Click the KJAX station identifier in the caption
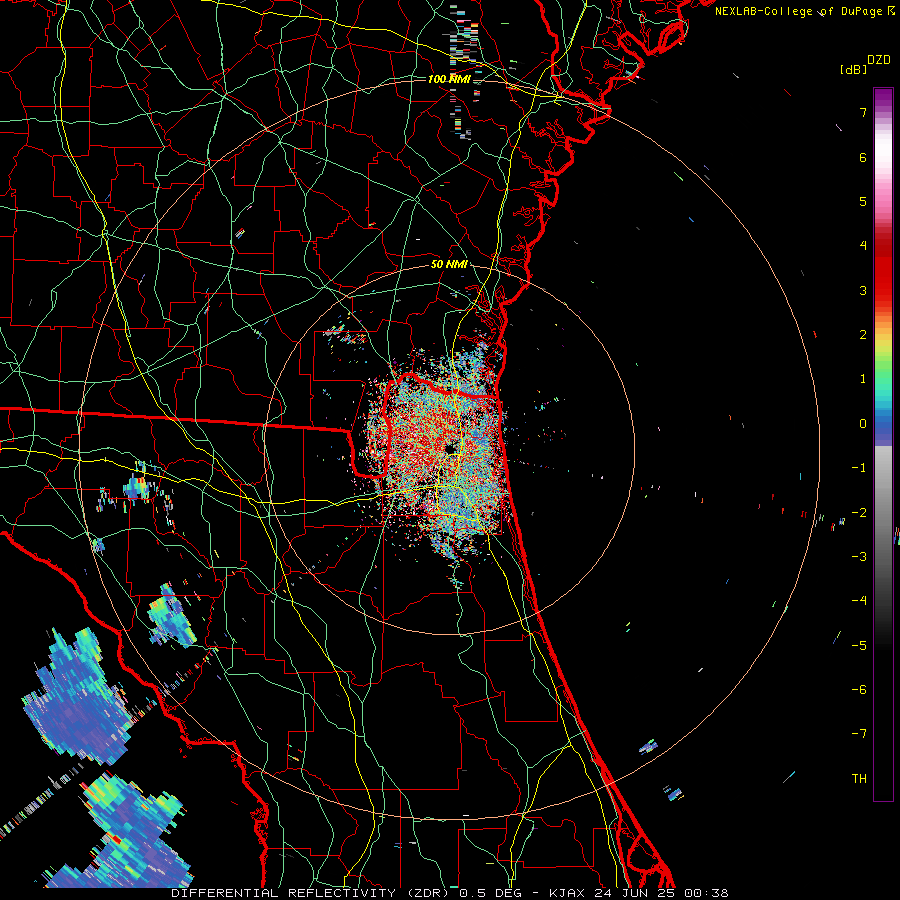This screenshot has height=900, width=900. pyautogui.click(x=567, y=893)
